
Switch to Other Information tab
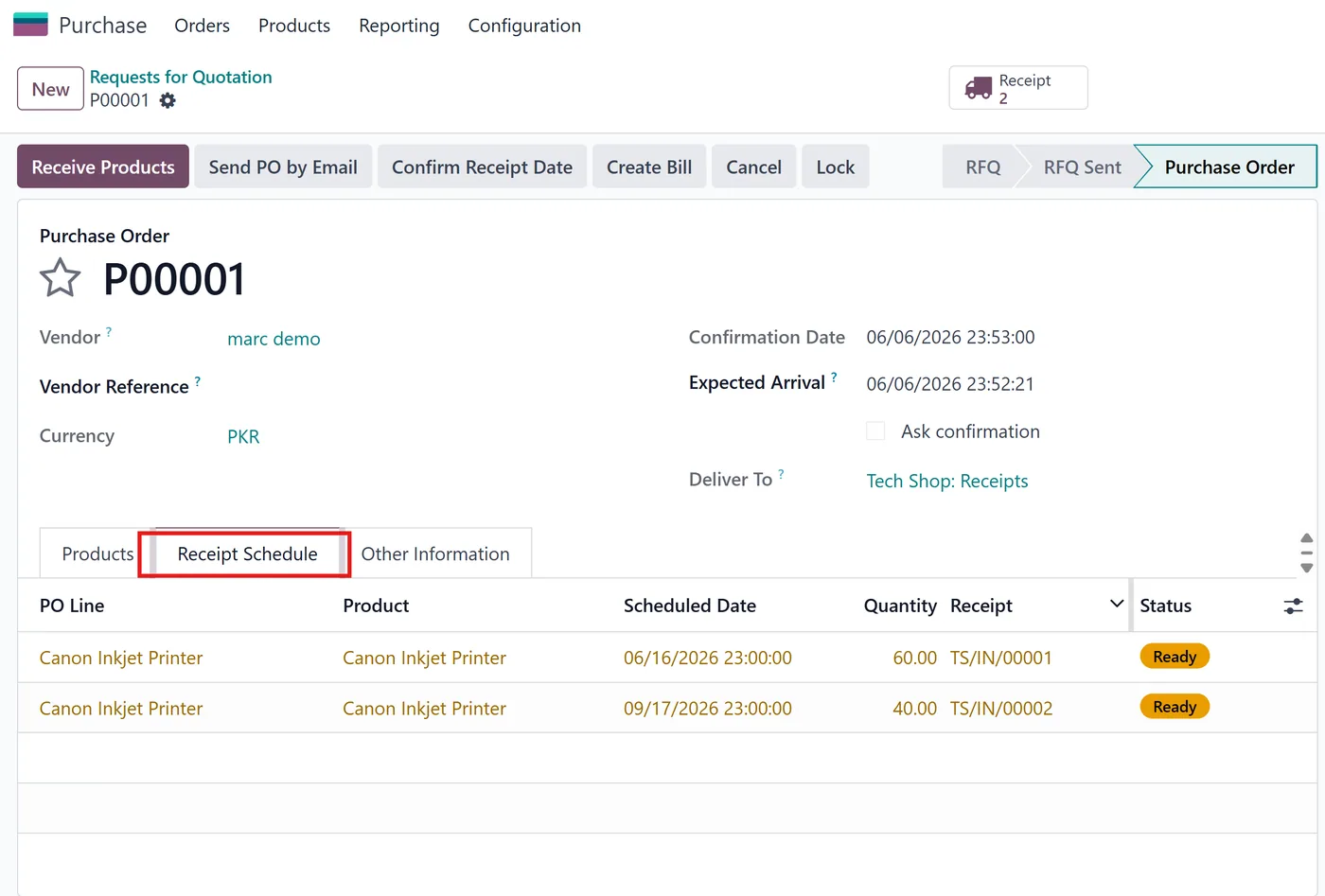tap(435, 553)
